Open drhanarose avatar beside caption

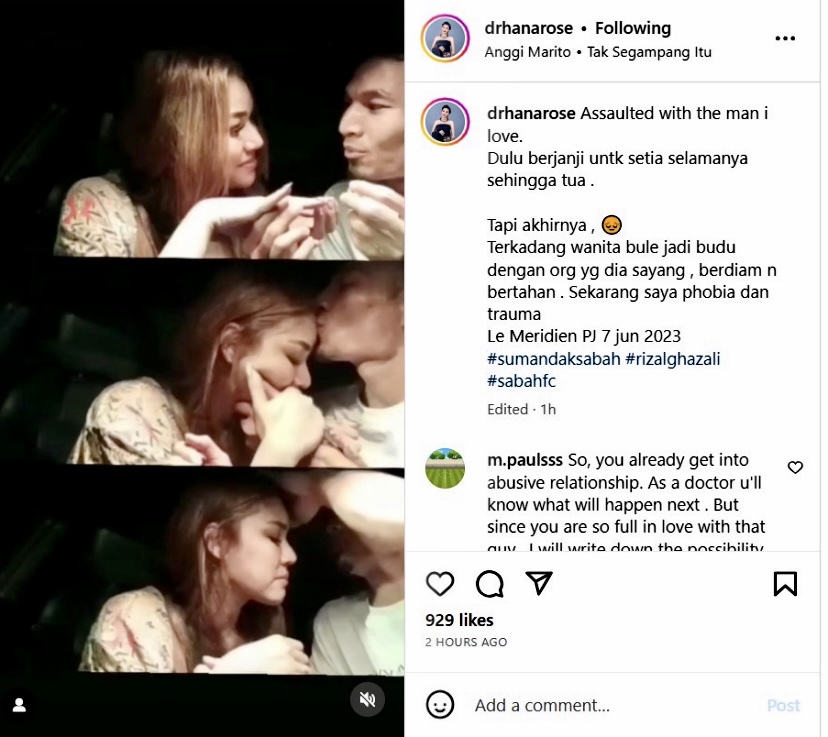(x=445, y=122)
